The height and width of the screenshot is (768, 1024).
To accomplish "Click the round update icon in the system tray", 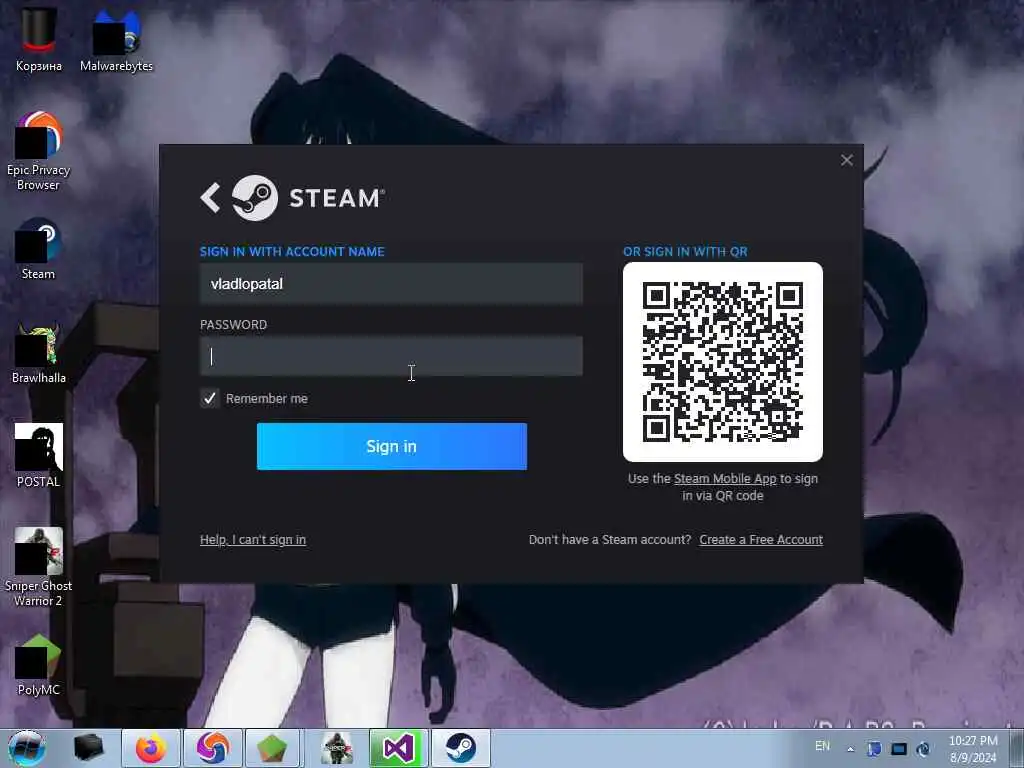I will click(923, 748).
